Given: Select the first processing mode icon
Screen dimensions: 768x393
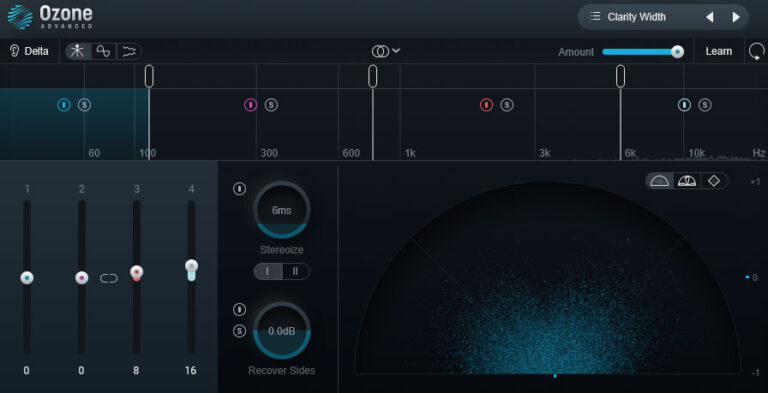Looking at the screenshot, I should (x=78, y=51).
